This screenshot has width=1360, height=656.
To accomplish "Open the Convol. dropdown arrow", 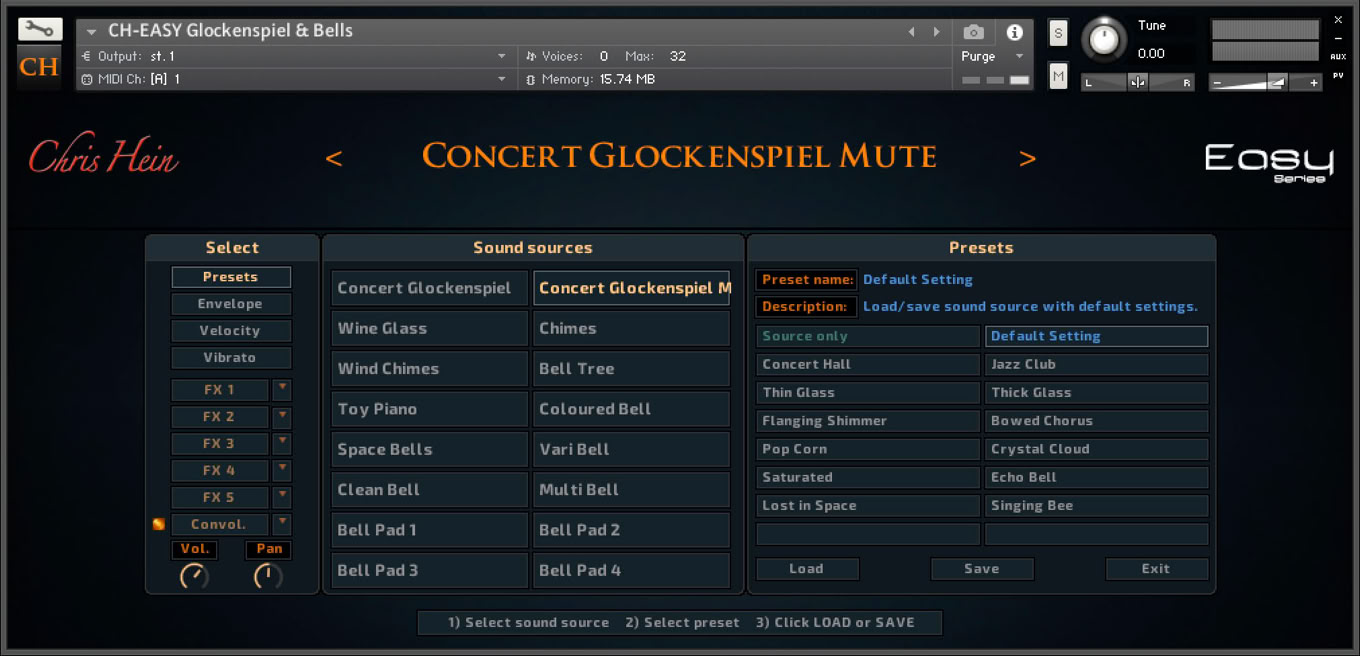I will (x=282, y=524).
